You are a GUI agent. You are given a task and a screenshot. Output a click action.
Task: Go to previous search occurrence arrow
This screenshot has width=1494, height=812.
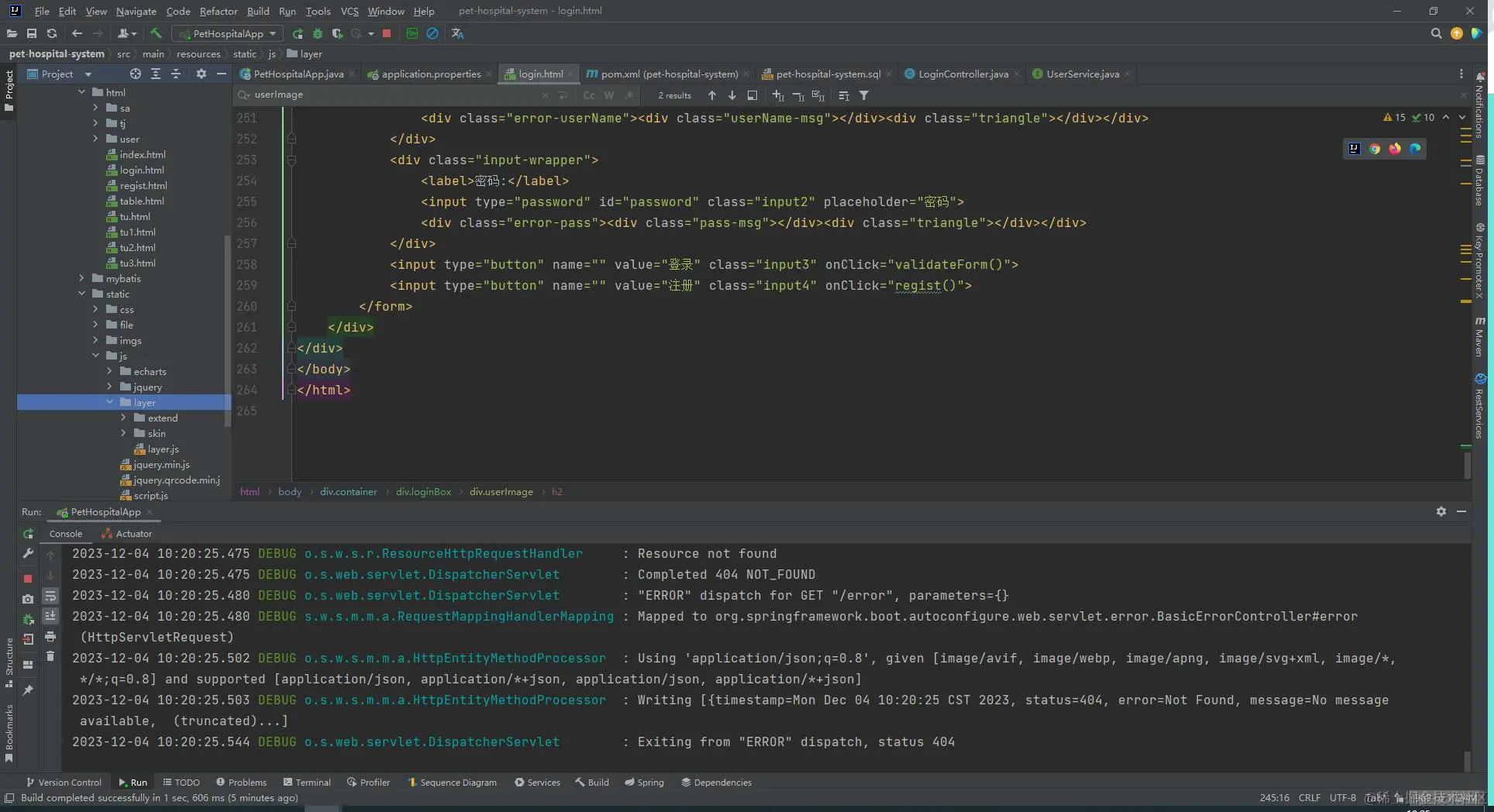click(711, 95)
